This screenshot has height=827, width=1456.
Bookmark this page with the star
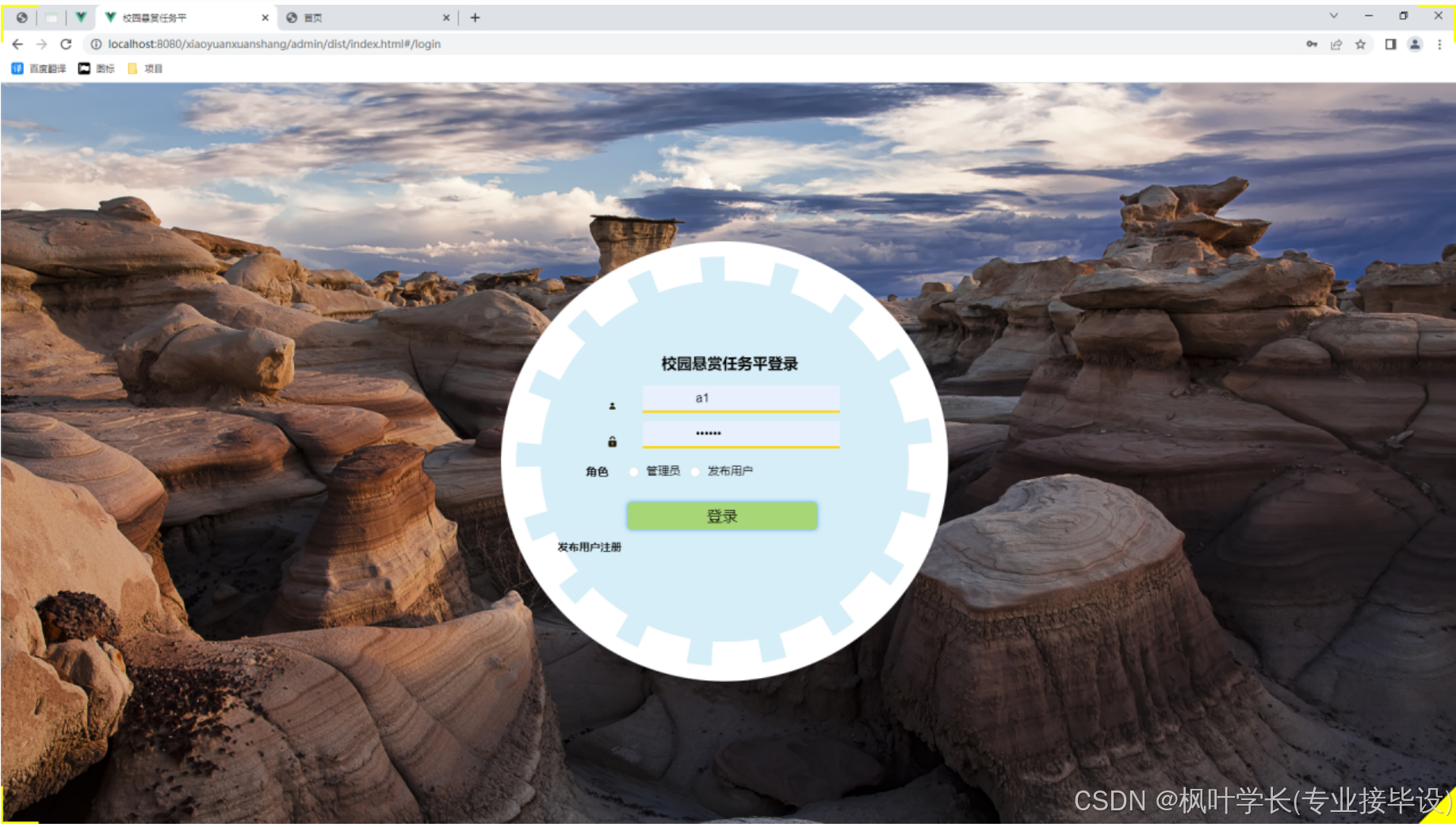click(x=1361, y=44)
